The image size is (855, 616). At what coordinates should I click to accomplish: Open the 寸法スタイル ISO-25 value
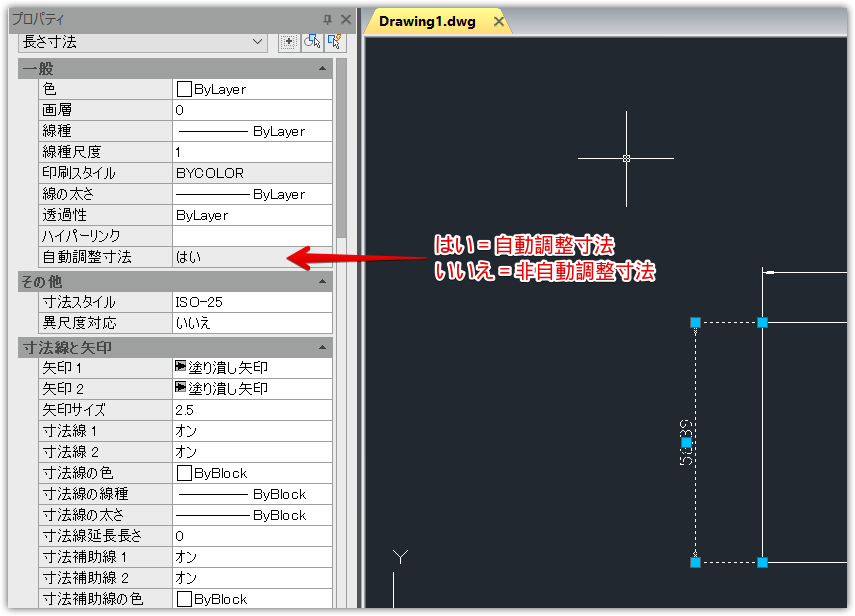pyautogui.click(x=252, y=302)
